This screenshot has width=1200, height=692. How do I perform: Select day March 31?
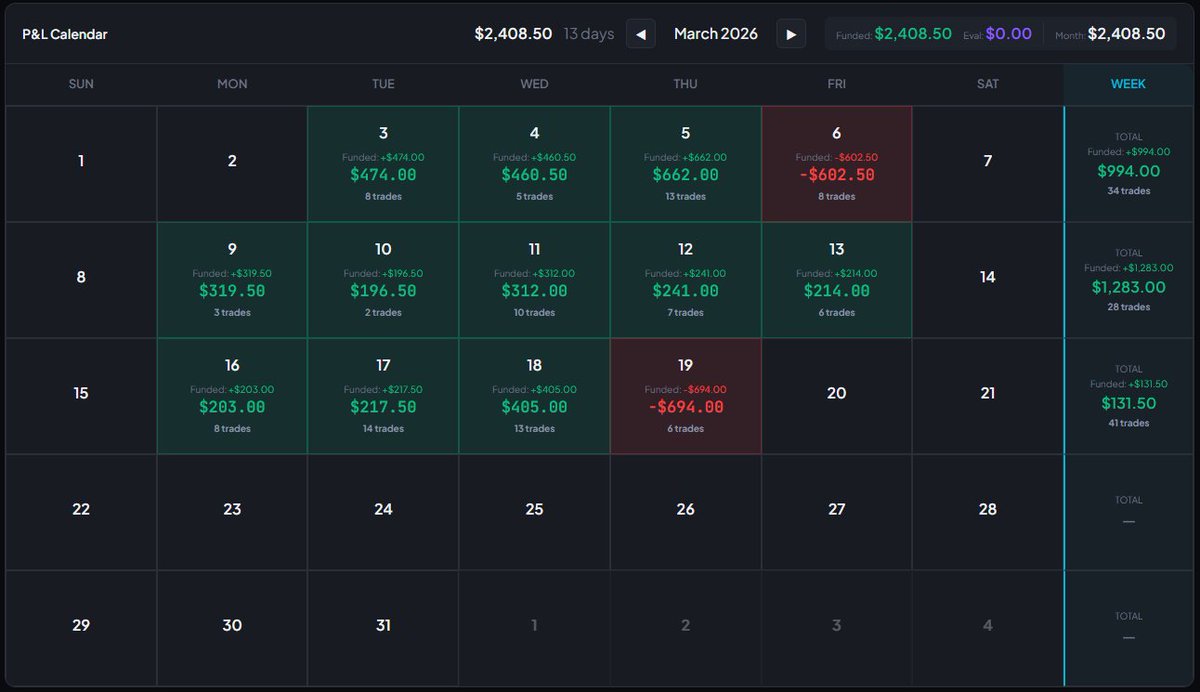click(x=383, y=628)
